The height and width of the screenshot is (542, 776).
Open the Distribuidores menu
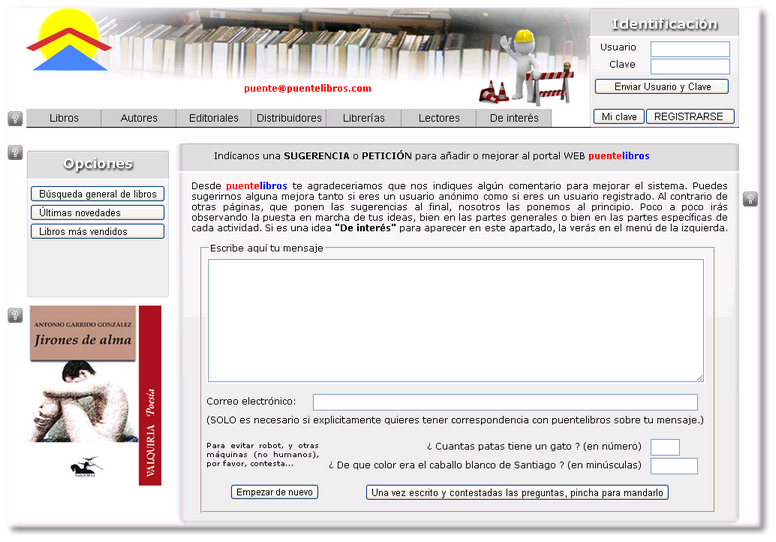289,118
